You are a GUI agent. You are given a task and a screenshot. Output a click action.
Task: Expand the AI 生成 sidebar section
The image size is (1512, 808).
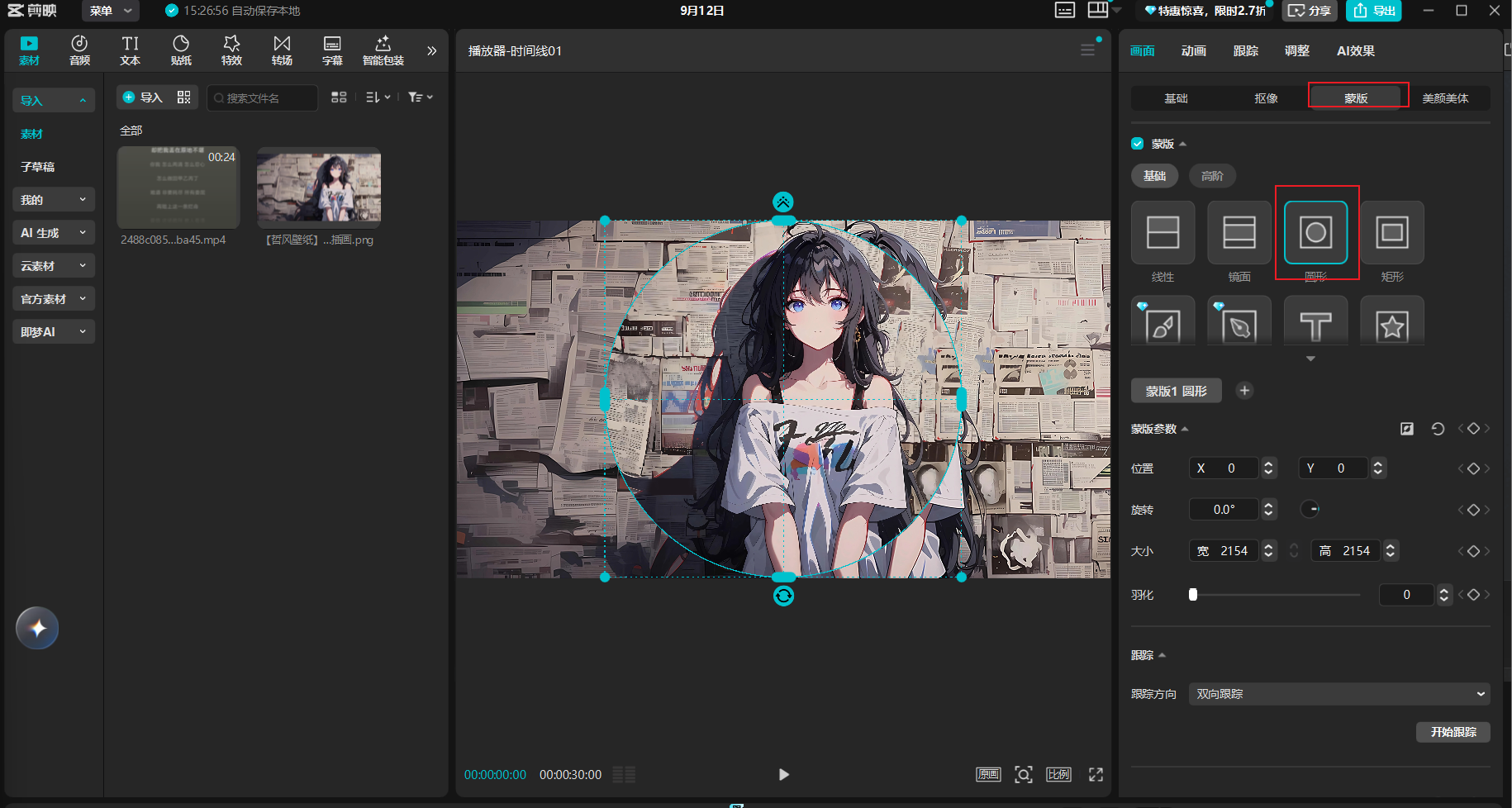pyautogui.click(x=54, y=232)
